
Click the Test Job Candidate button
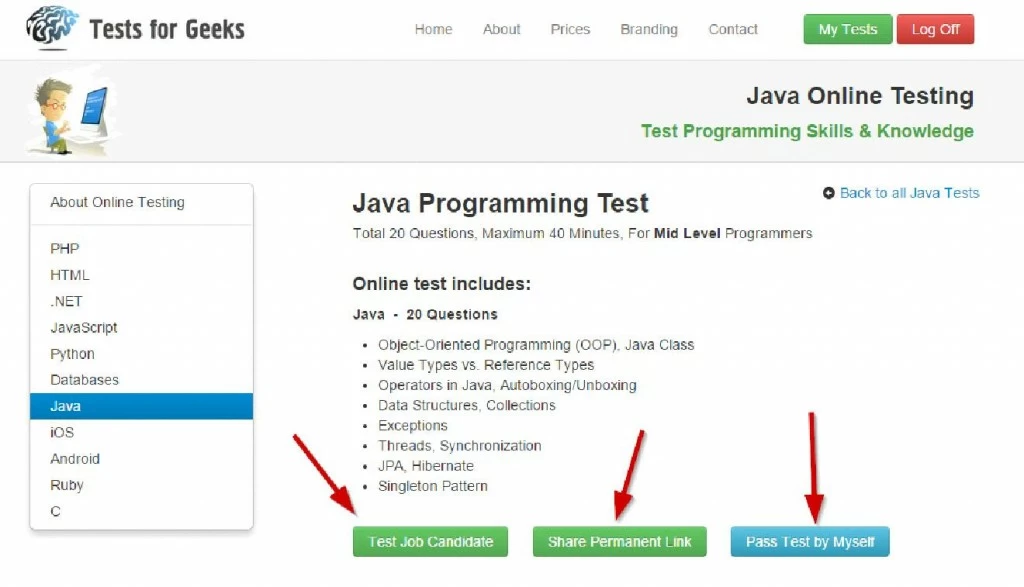point(430,542)
